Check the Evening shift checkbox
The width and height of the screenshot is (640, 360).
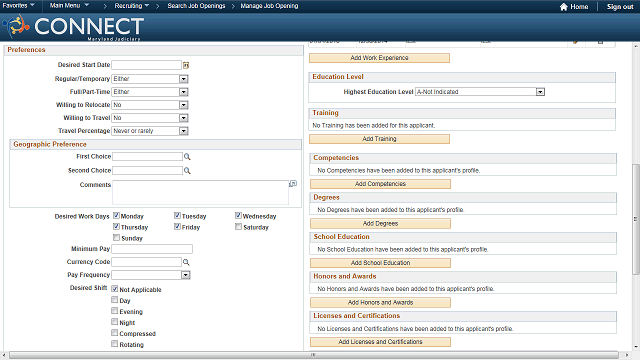click(115, 311)
